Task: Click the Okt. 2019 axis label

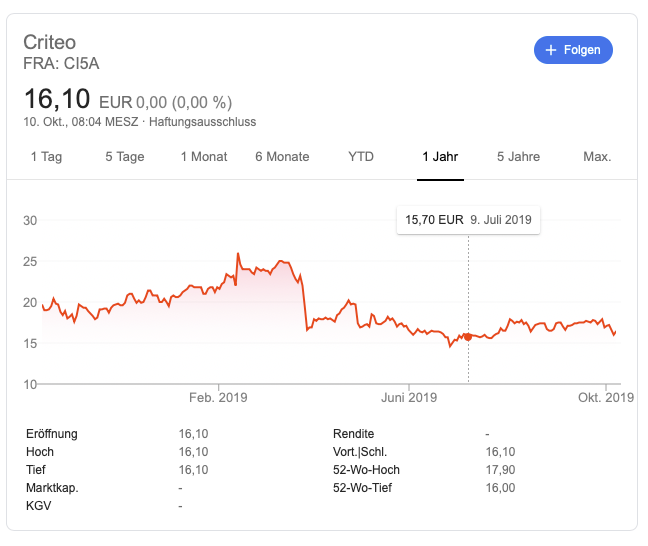Action: [606, 397]
